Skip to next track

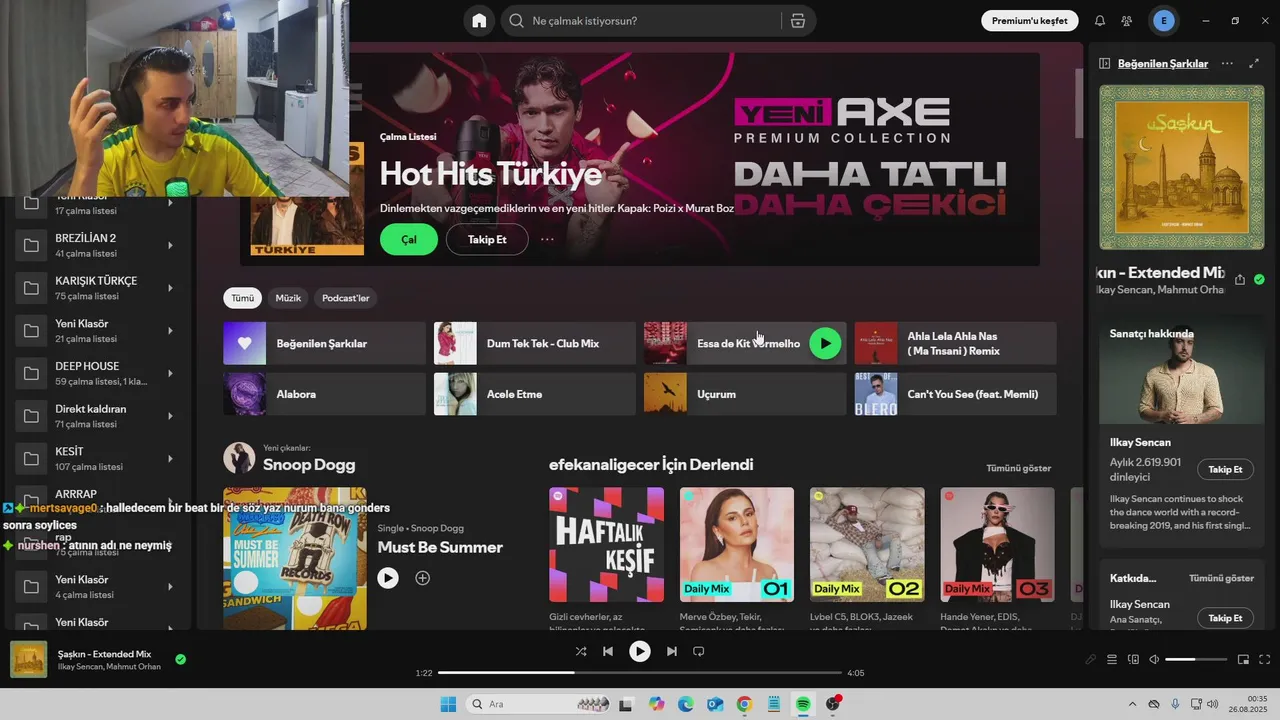coord(672,651)
